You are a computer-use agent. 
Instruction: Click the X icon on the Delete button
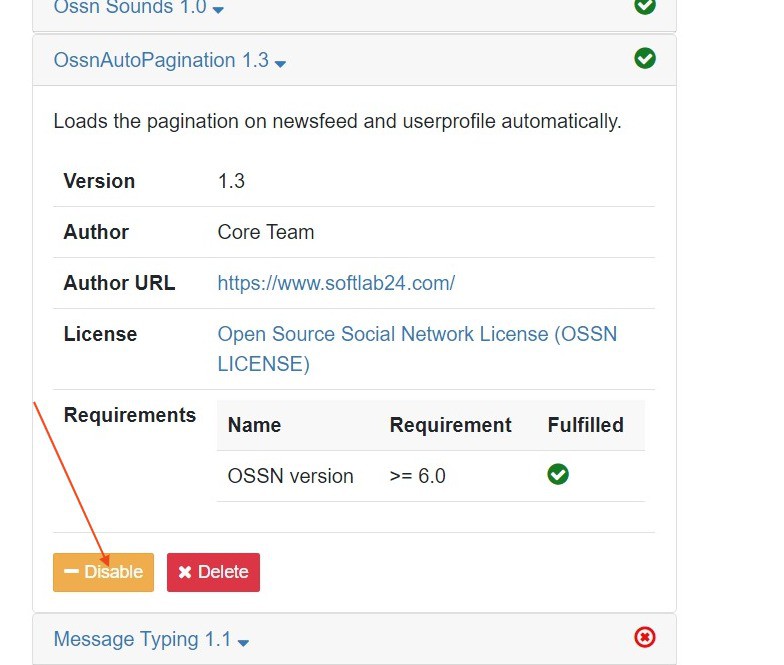tap(185, 572)
